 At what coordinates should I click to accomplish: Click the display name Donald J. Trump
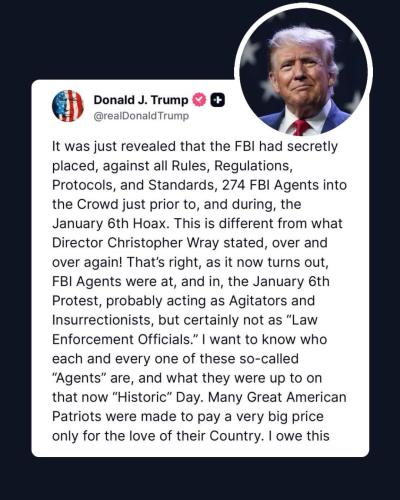(x=141, y=100)
